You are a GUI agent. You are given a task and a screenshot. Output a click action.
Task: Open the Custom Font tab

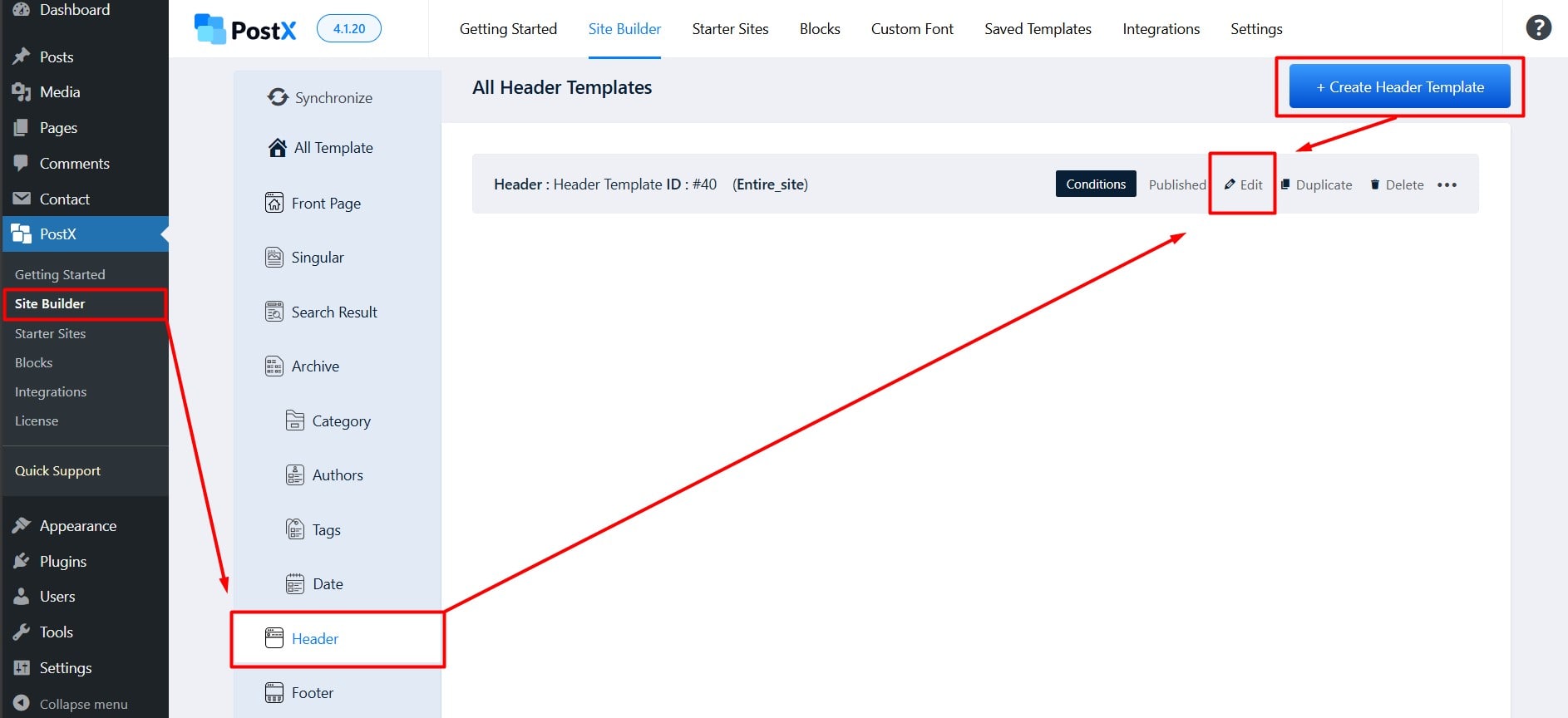coord(912,29)
